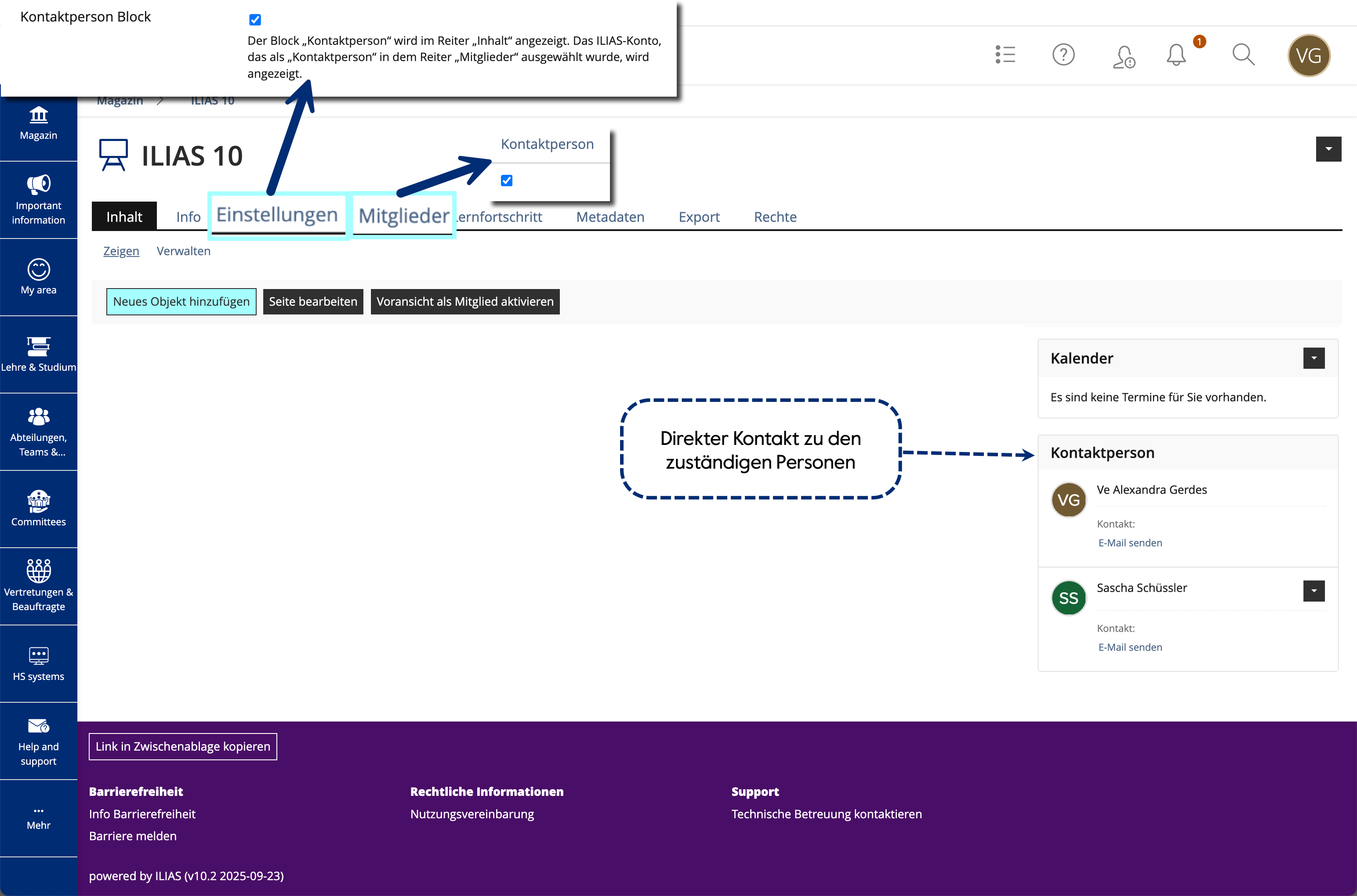Expand the Kalender block dropdown arrow
Image resolution: width=1357 pixels, height=896 pixels.
1313,358
